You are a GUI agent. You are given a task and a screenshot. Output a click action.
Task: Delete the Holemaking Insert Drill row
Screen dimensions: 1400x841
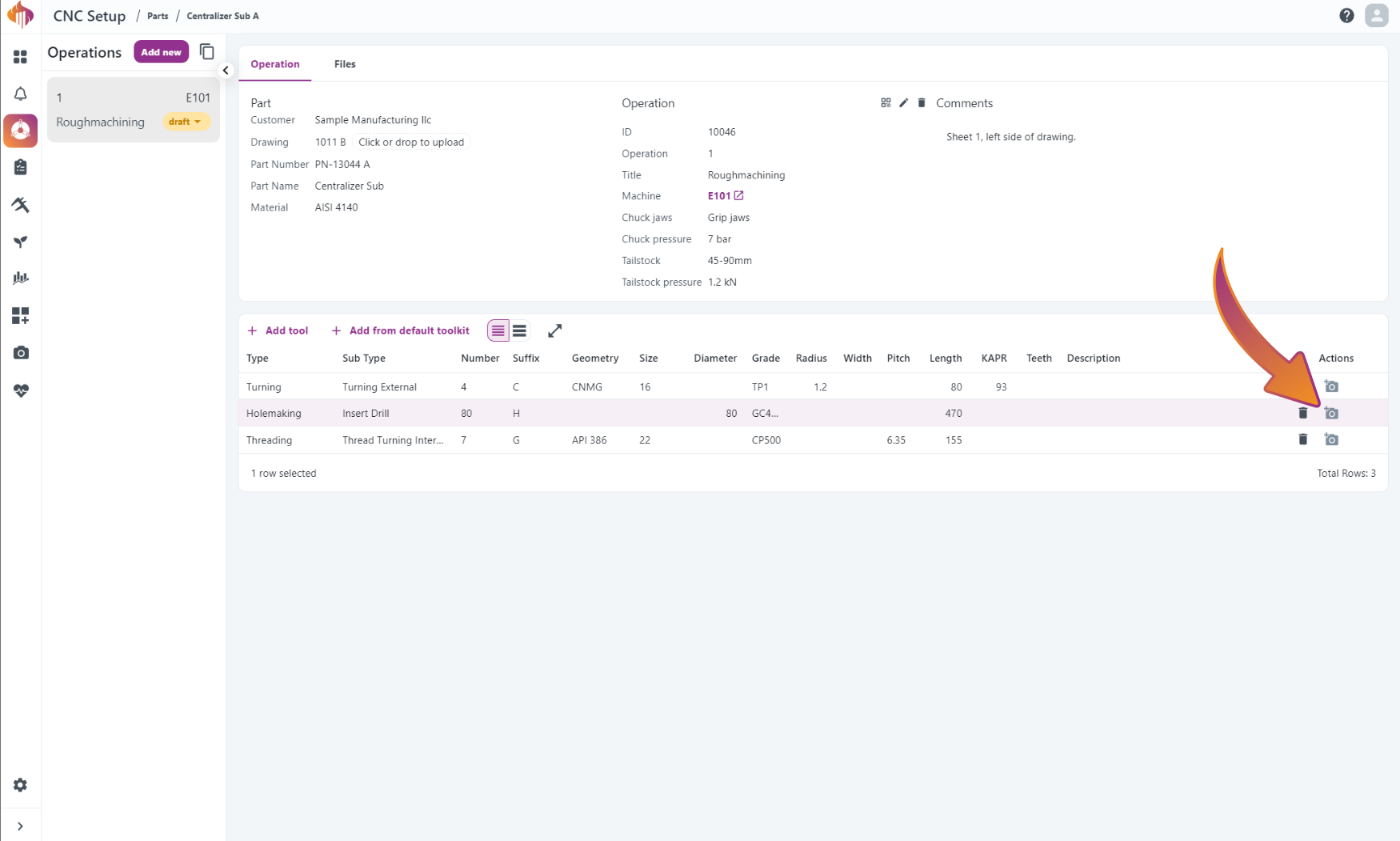point(1302,413)
